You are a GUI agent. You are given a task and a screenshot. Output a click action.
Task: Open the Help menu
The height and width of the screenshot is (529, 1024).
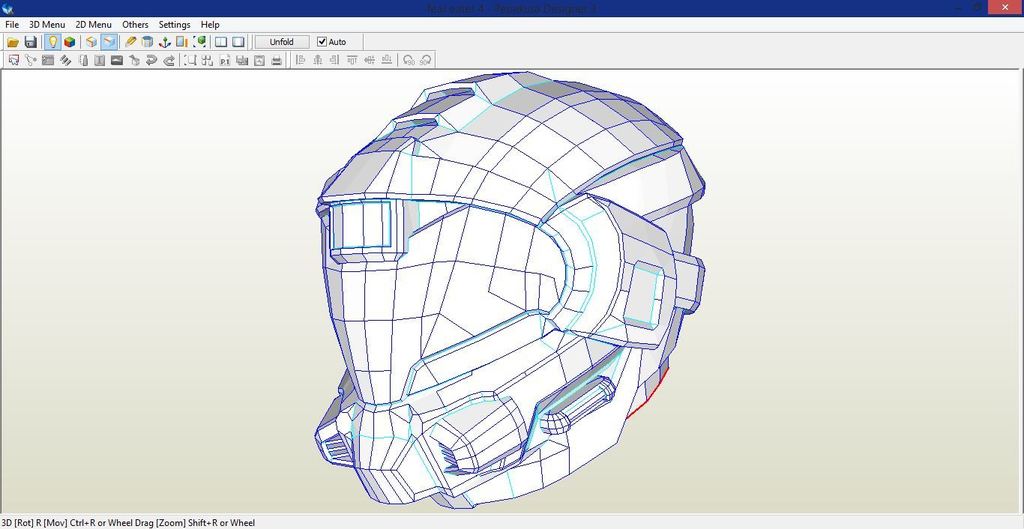[210, 24]
